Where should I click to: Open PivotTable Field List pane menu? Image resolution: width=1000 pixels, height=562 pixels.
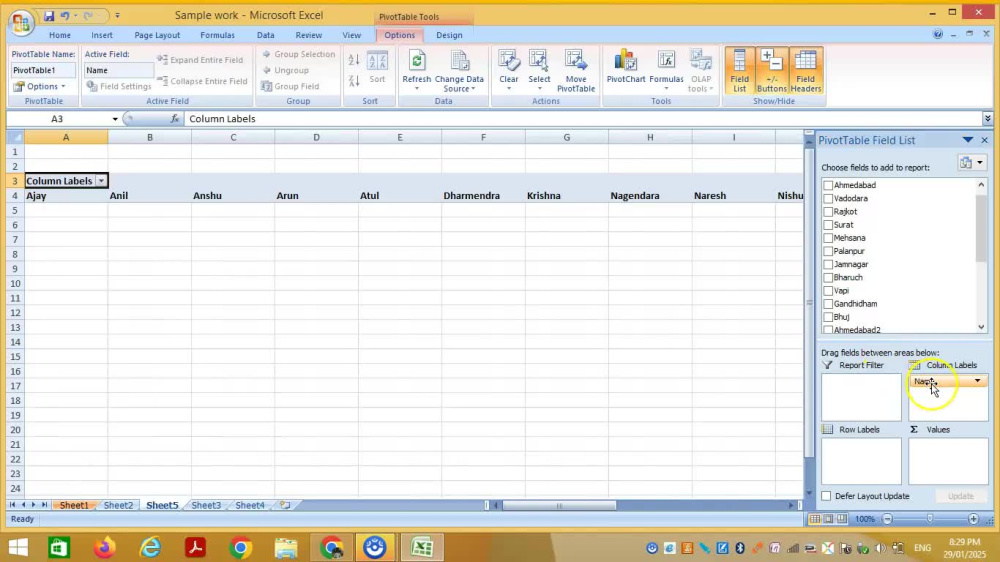967,140
